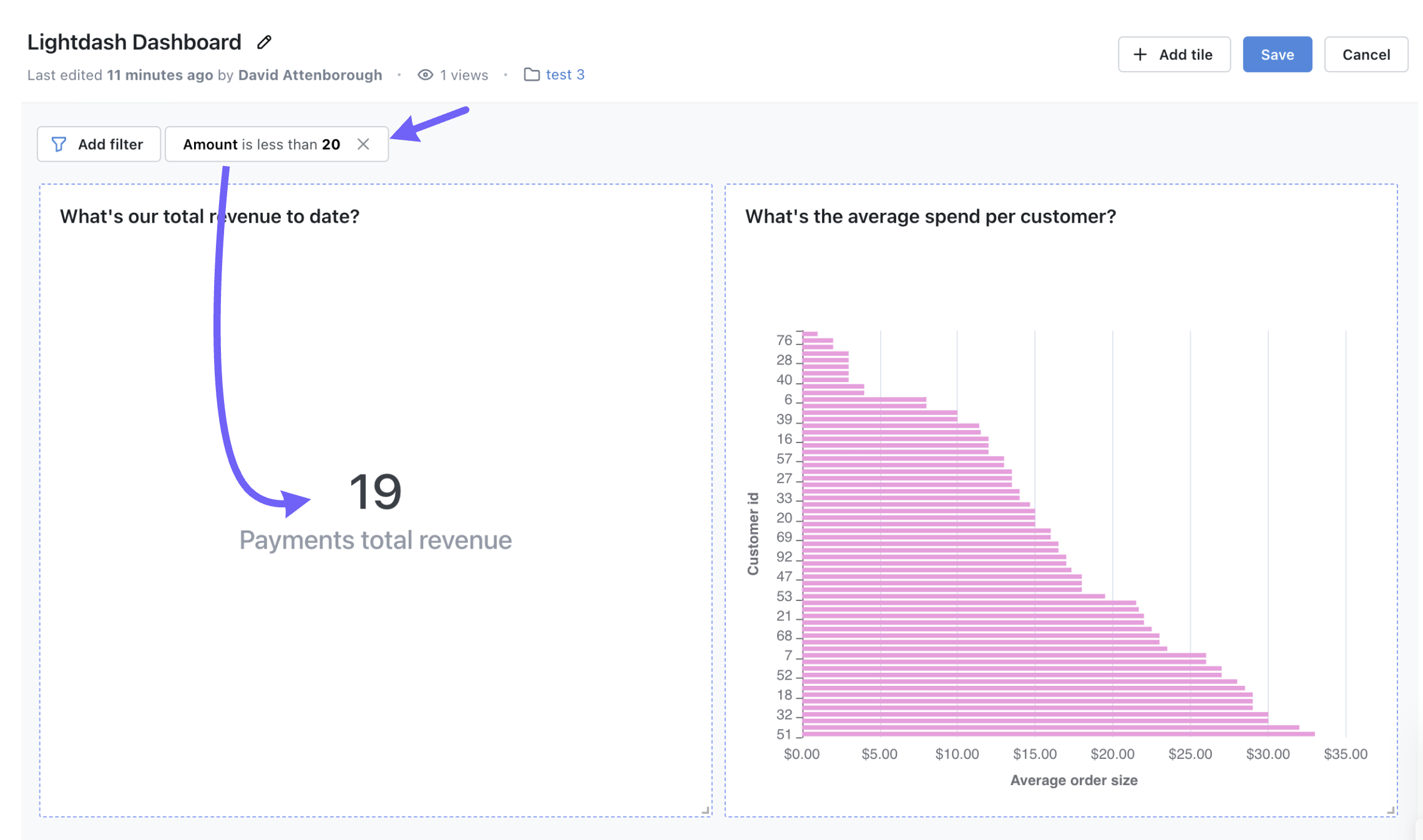Click the funnel icon in Add filter
The image size is (1423, 840).
[59, 144]
